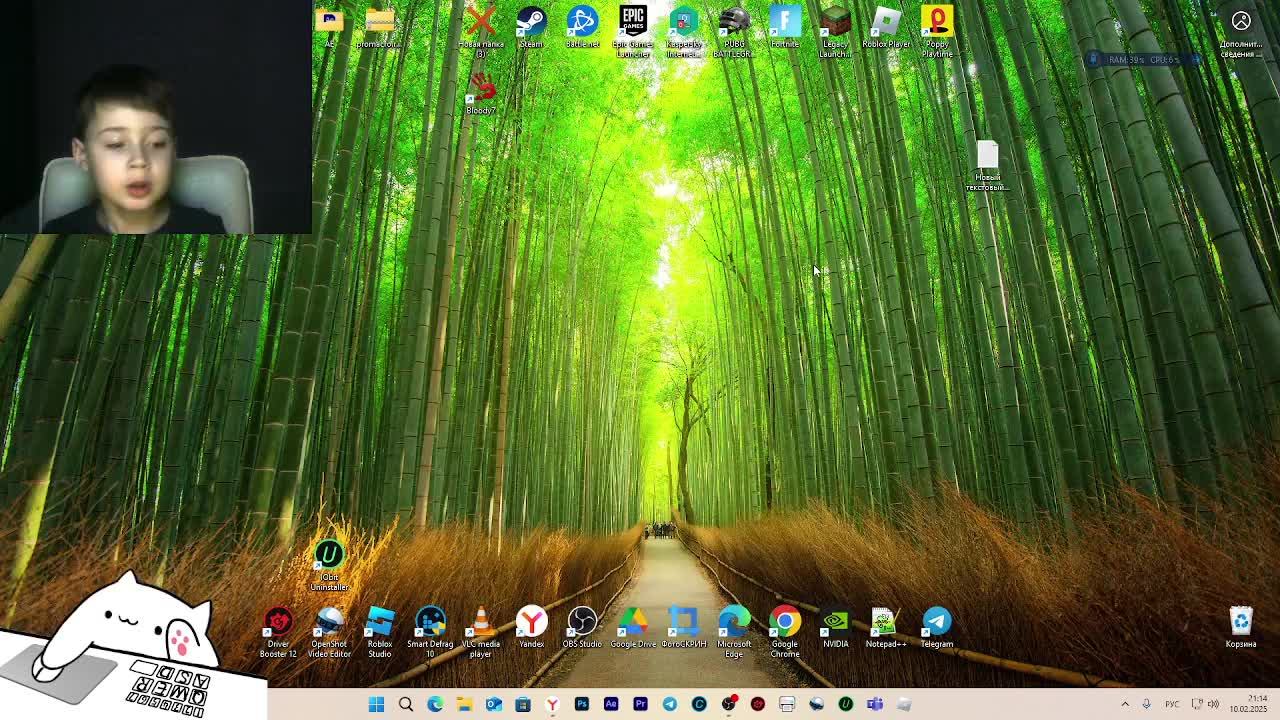Image resolution: width=1280 pixels, height=720 pixels.
Task: Open Microsoft Edge from the taskbar
Action: pos(435,704)
